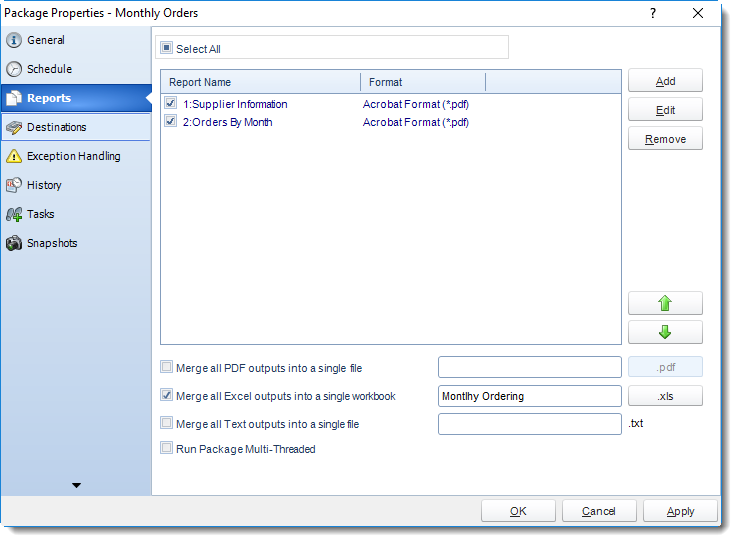Click the General info icon
This screenshot has width=737, height=542.
14,40
